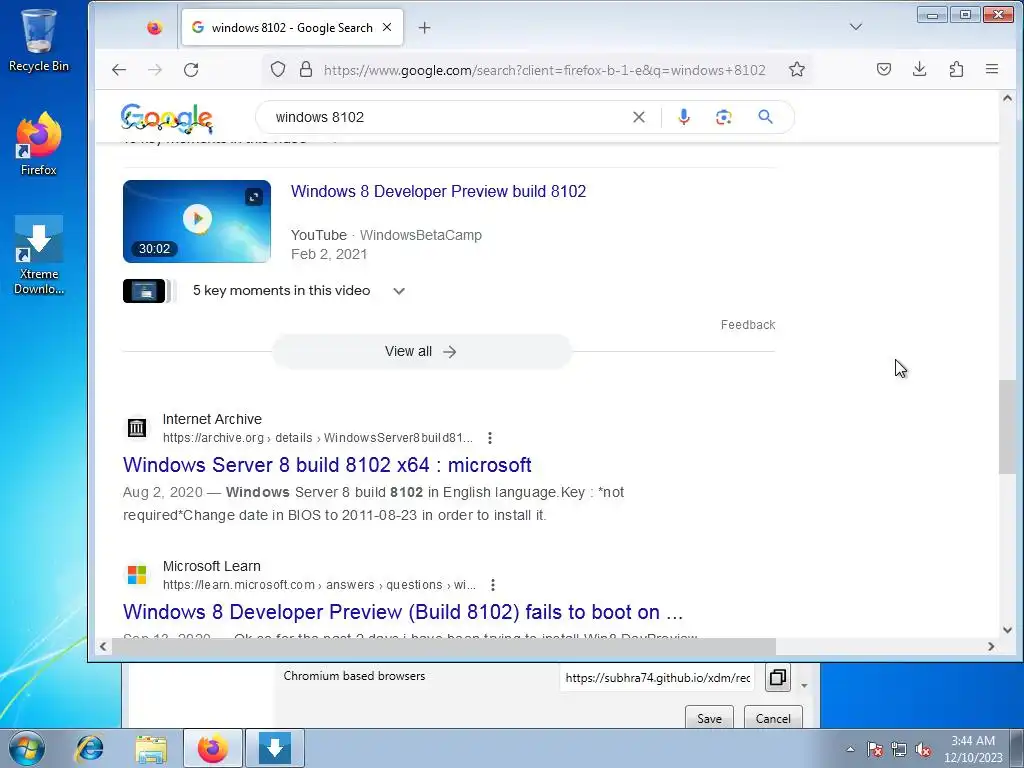This screenshot has height=768, width=1024.
Task: Open Google Lens search by image icon
Action: click(x=723, y=117)
